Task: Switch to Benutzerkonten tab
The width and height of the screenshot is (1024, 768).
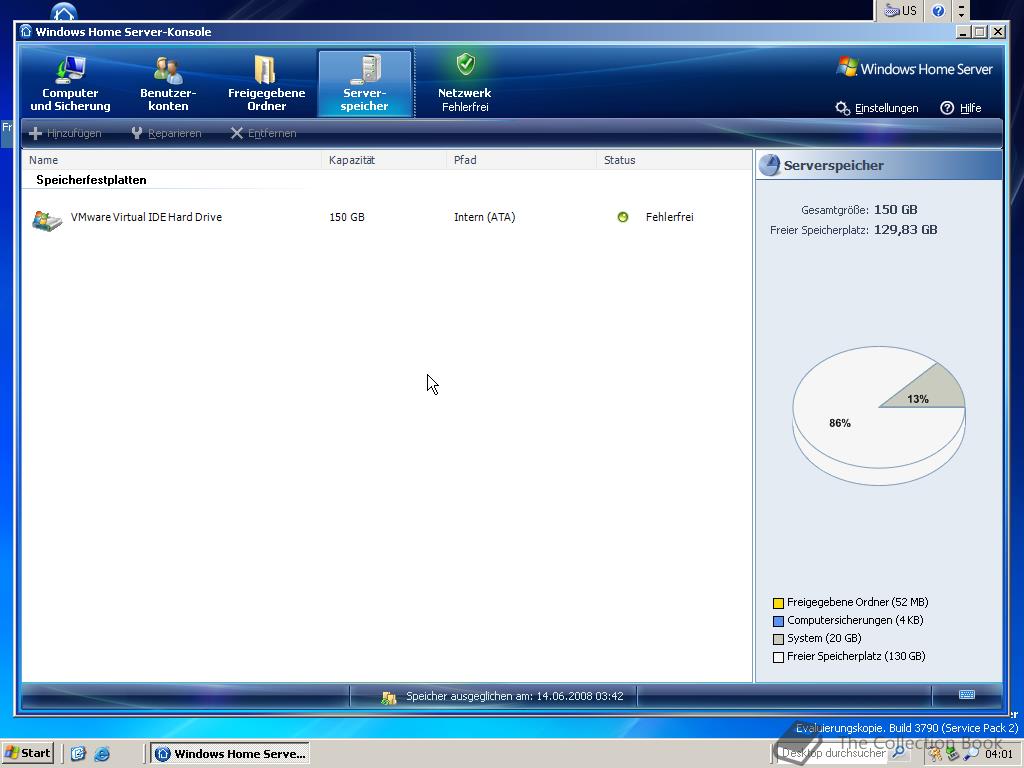Action: pyautogui.click(x=168, y=84)
